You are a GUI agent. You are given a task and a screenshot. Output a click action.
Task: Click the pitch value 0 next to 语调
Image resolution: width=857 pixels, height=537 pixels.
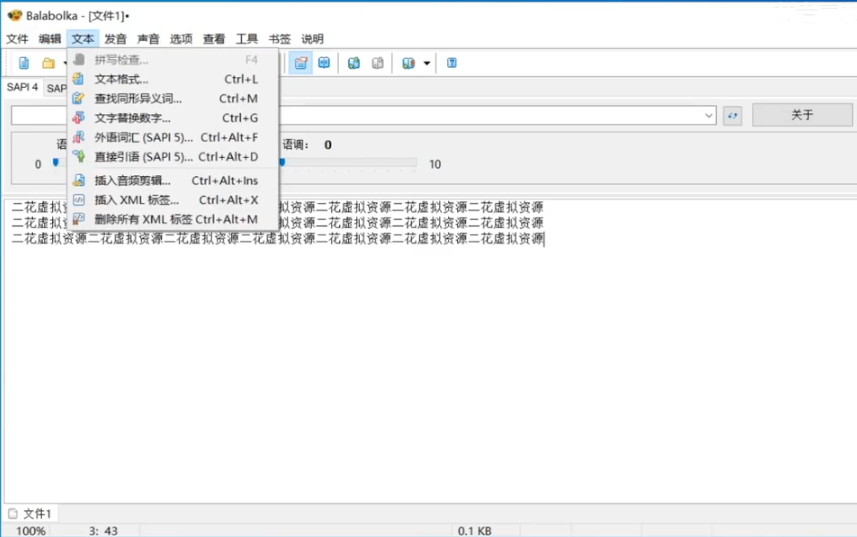327,145
